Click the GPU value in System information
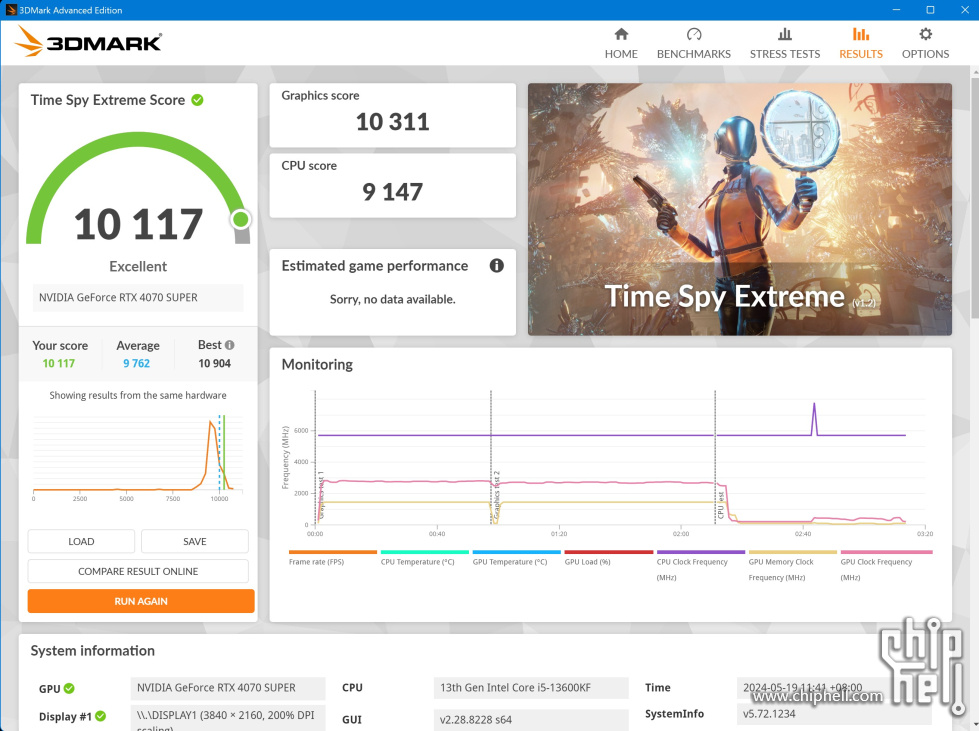The height and width of the screenshot is (731, 979). (228, 688)
